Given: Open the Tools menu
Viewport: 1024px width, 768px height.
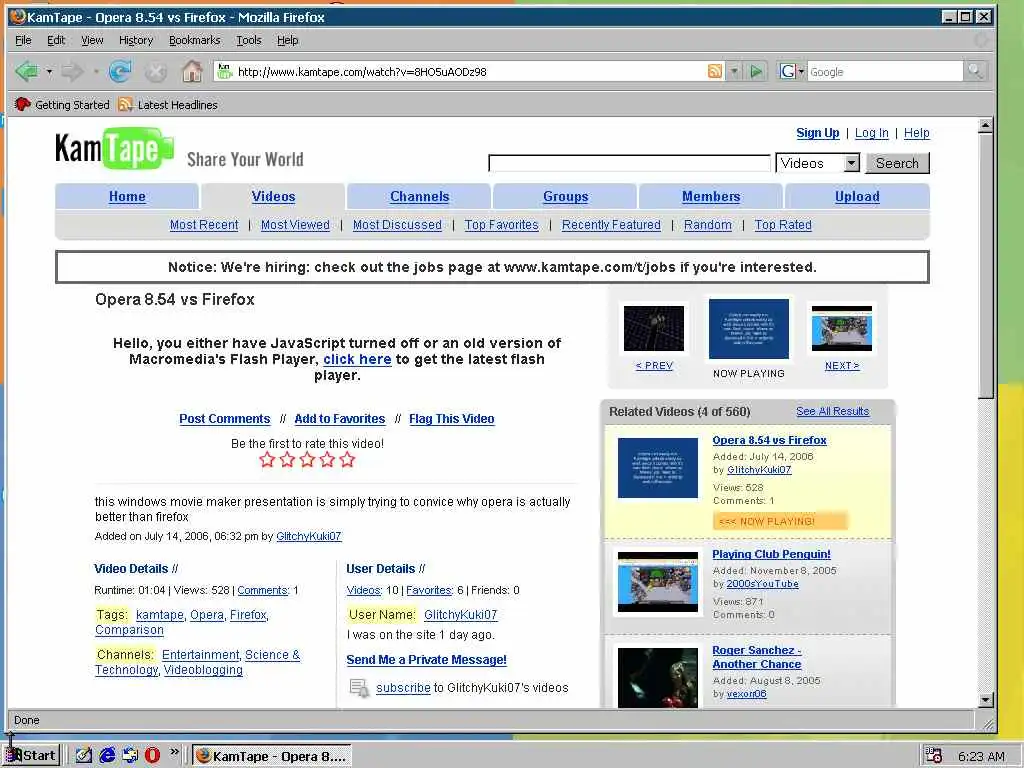Looking at the screenshot, I should 249,40.
